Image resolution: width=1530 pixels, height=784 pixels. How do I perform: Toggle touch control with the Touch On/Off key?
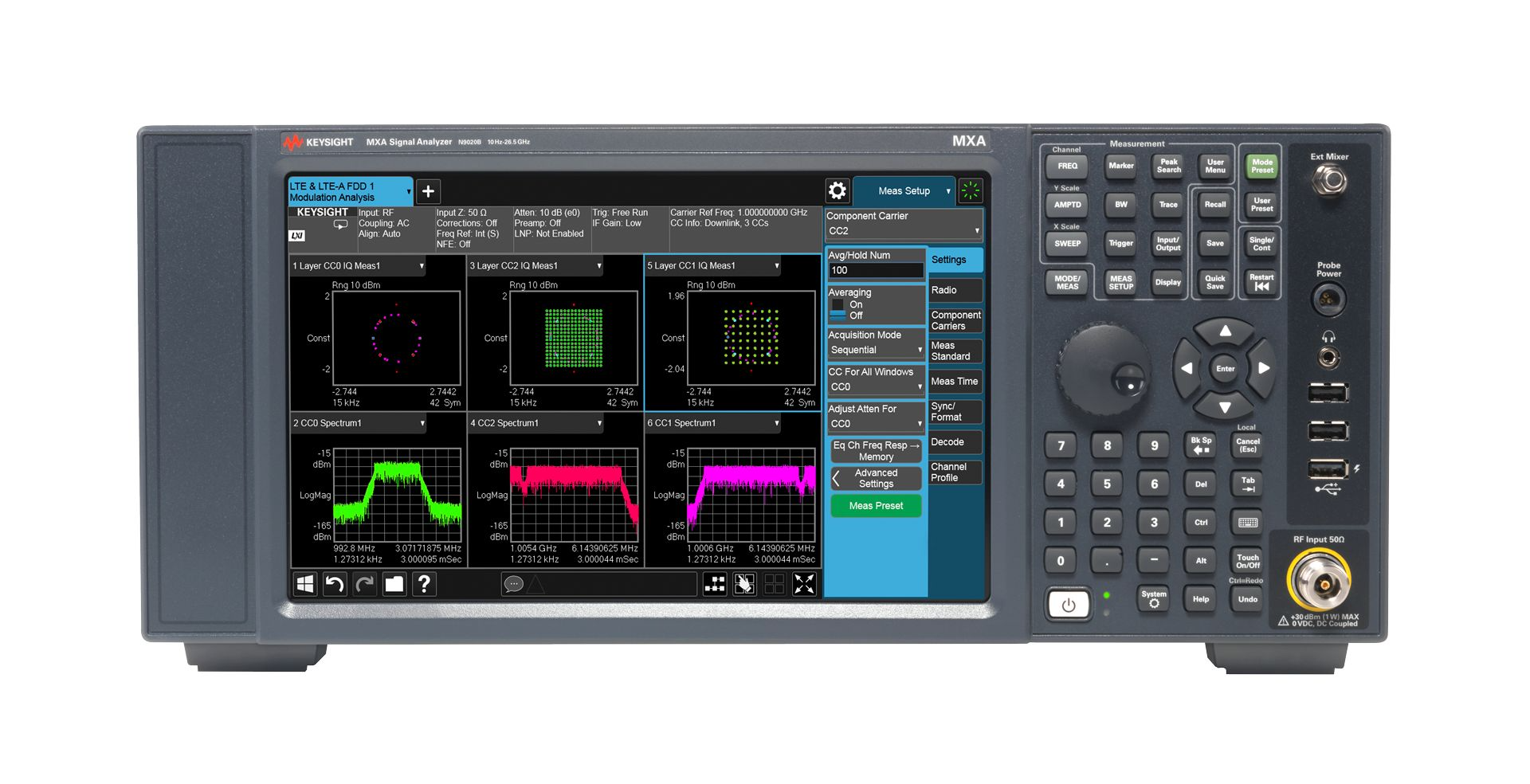[x=1246, y=560]
